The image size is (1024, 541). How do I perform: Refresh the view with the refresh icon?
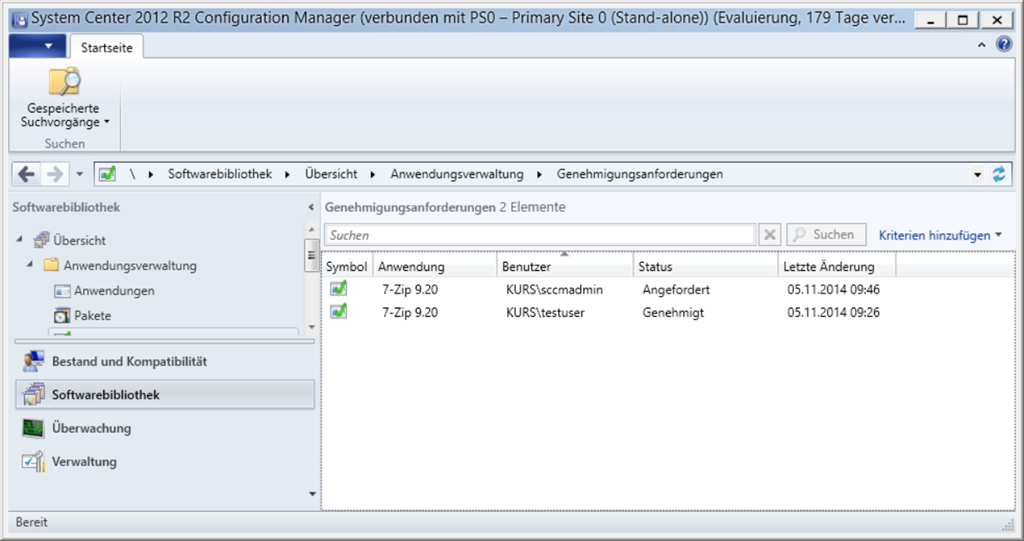[x=999, y=174]
